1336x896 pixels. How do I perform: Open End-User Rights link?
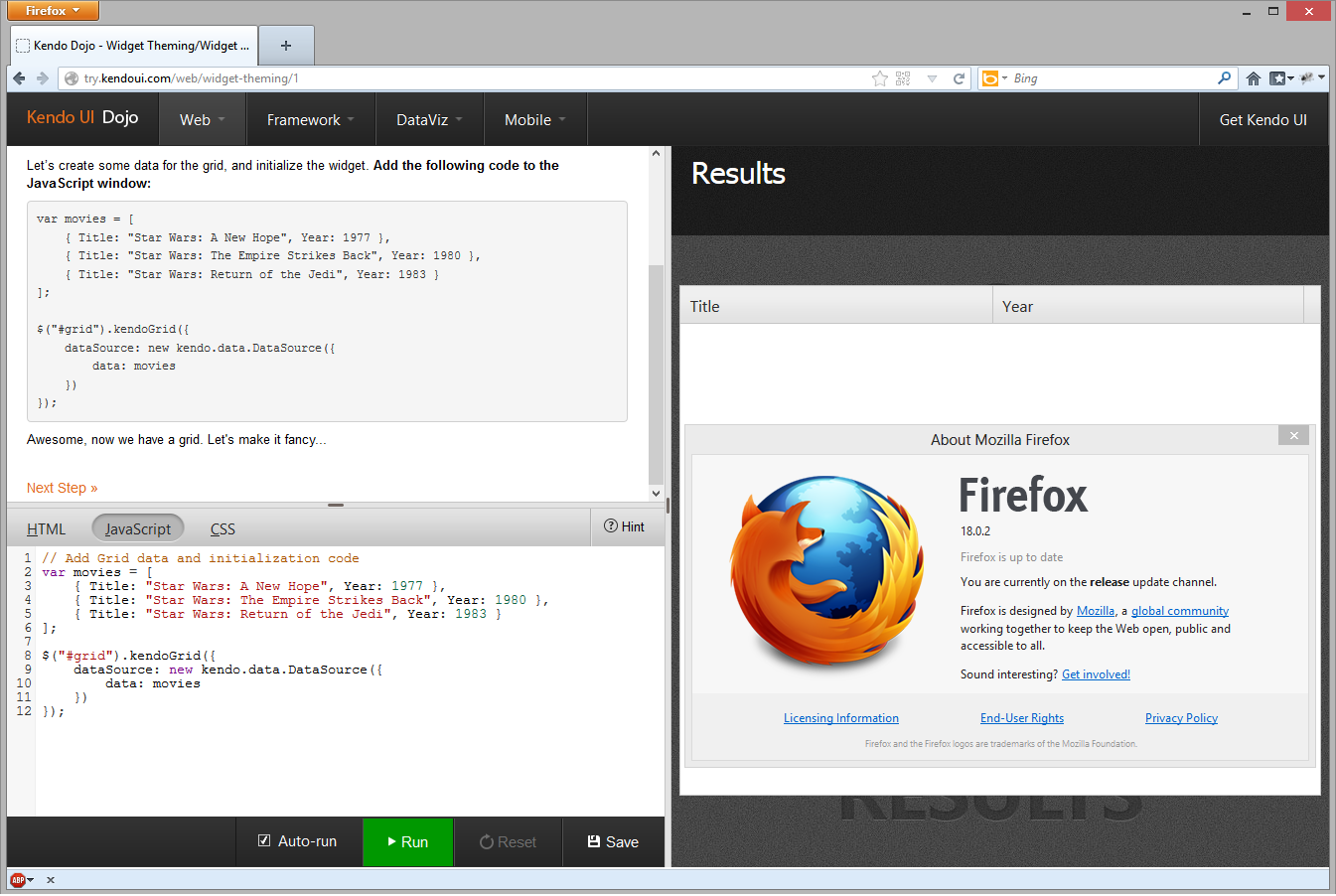pyautogui.click(x=1022, y=718)
